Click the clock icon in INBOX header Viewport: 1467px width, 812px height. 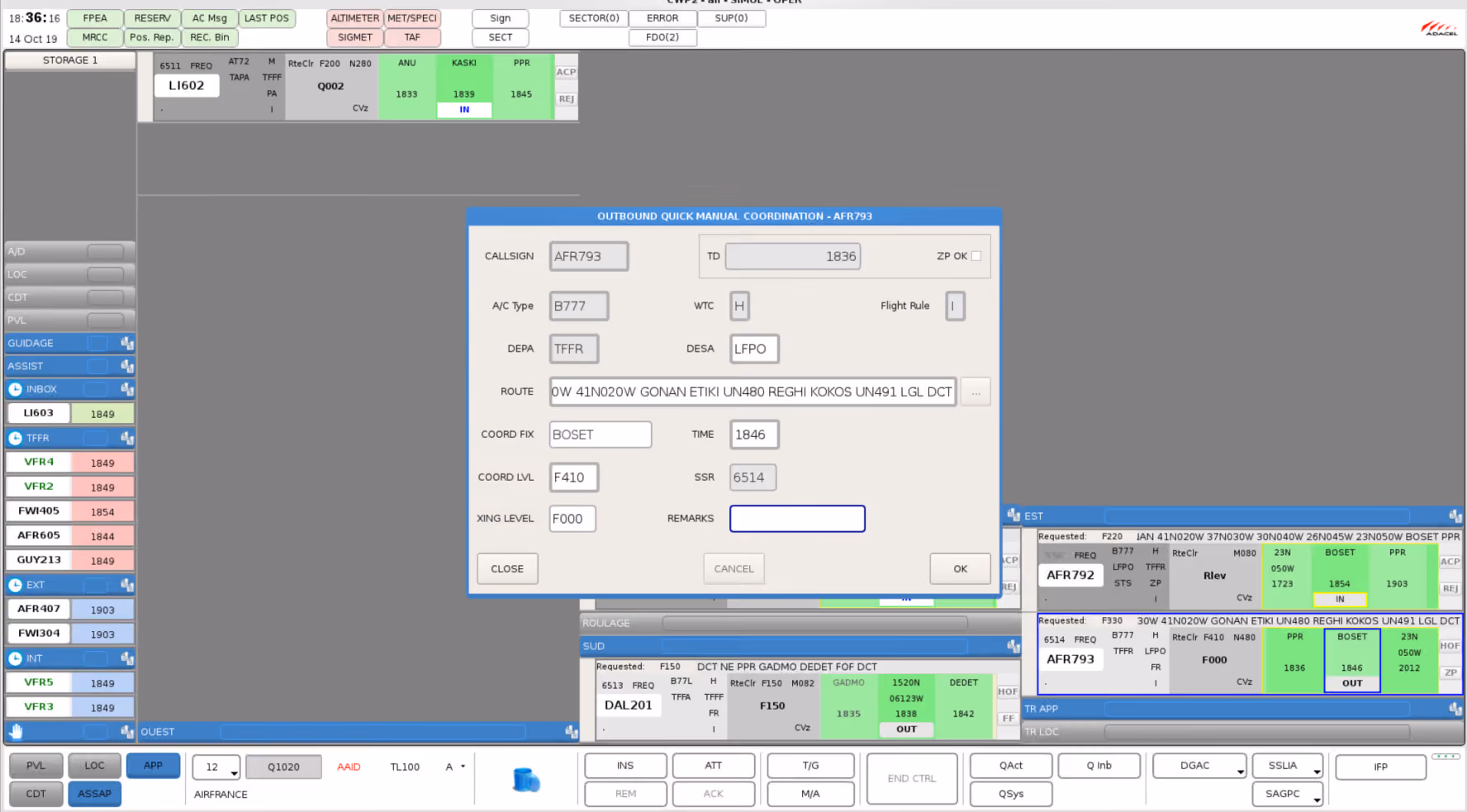tap(15, 389)
